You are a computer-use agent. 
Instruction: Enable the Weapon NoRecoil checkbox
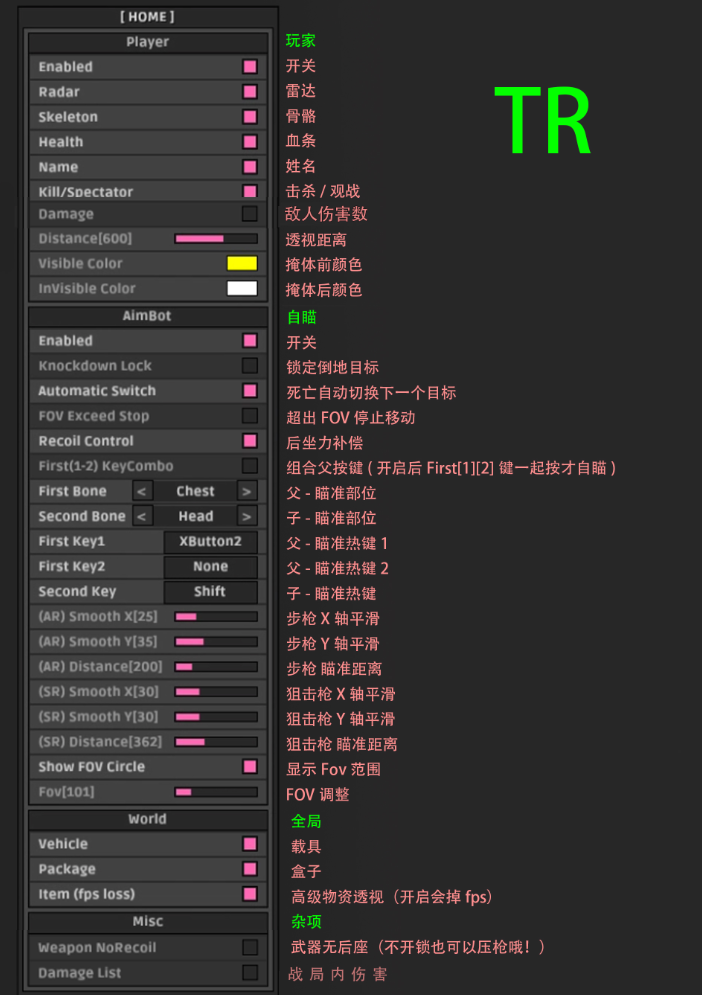249,947
